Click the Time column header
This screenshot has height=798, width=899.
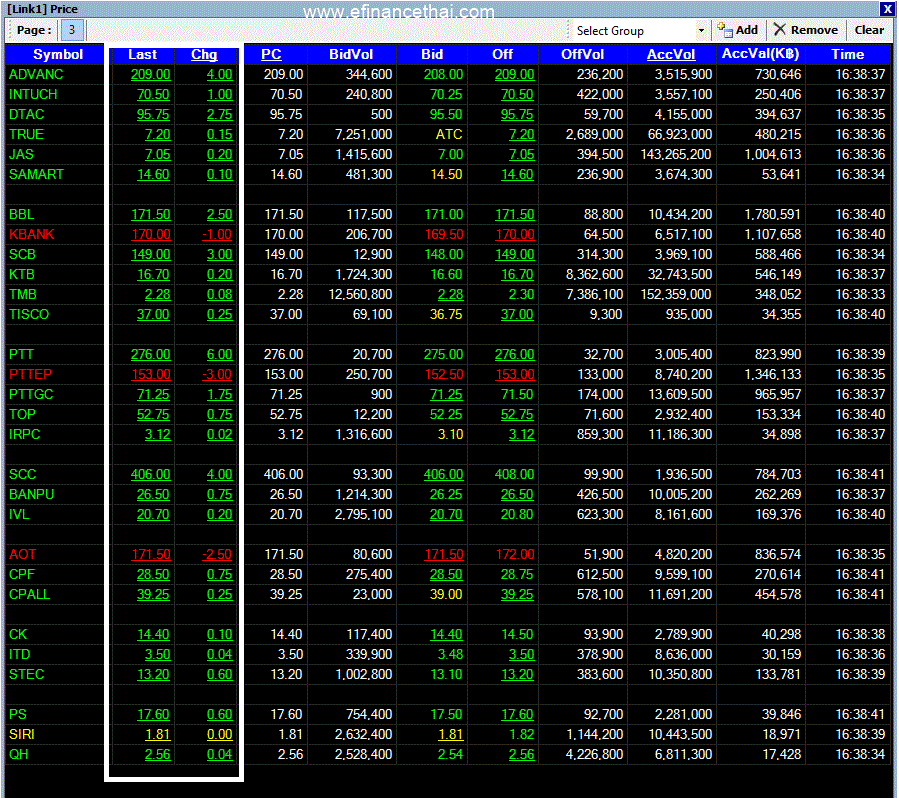848,54
